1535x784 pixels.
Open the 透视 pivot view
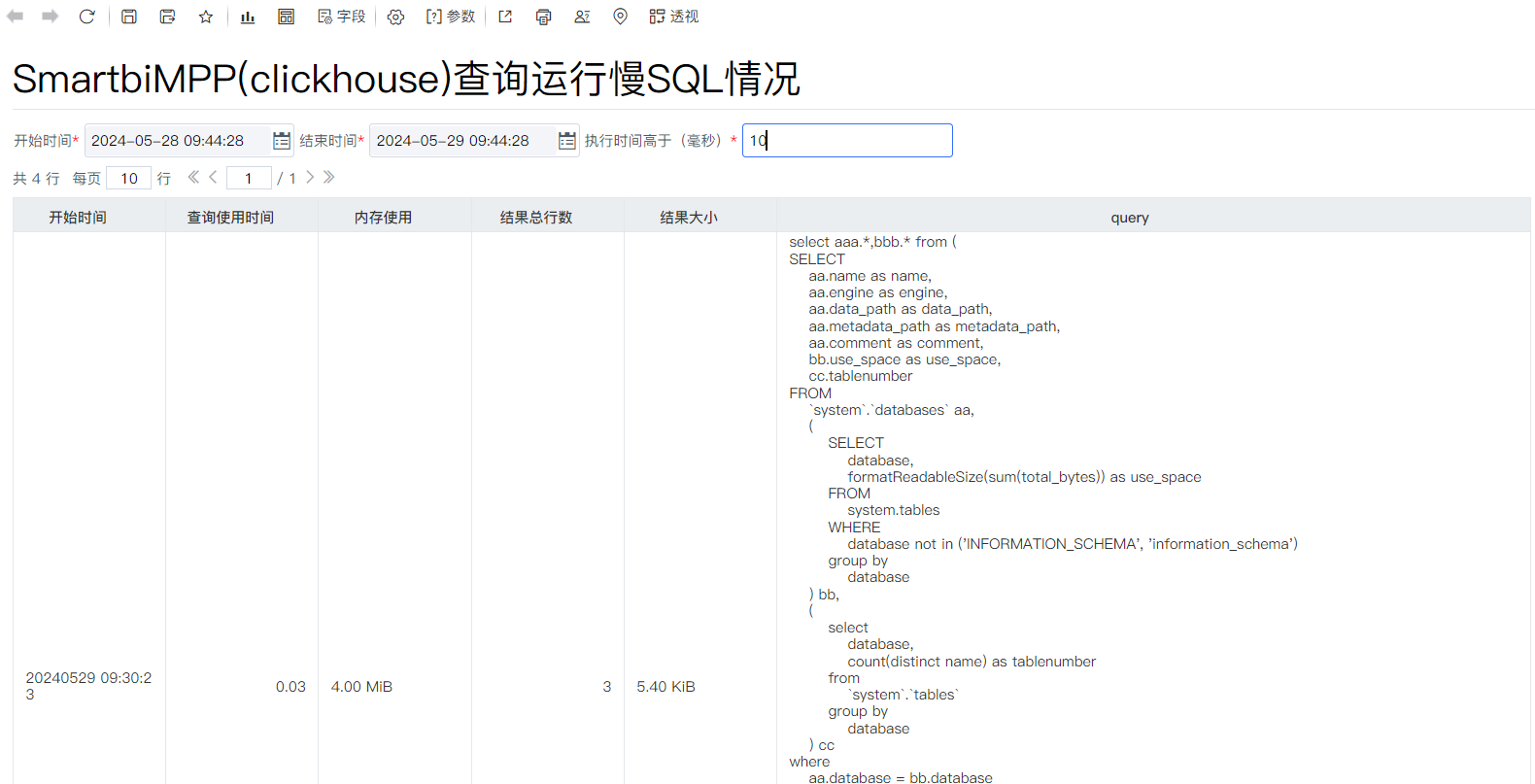pyautogui.click(x=674, y=17)
